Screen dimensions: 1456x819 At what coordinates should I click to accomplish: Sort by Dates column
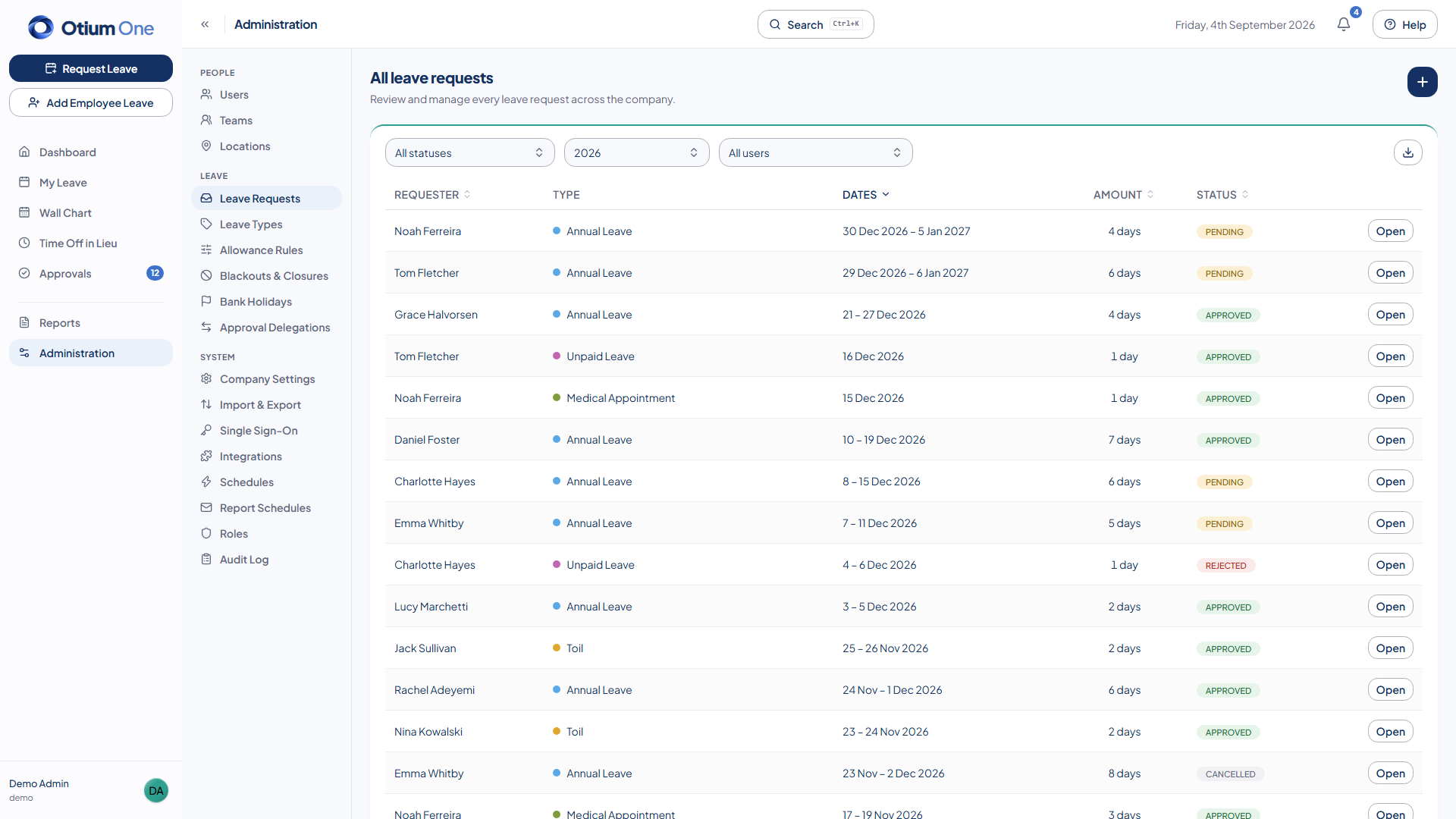coord(866,195)
